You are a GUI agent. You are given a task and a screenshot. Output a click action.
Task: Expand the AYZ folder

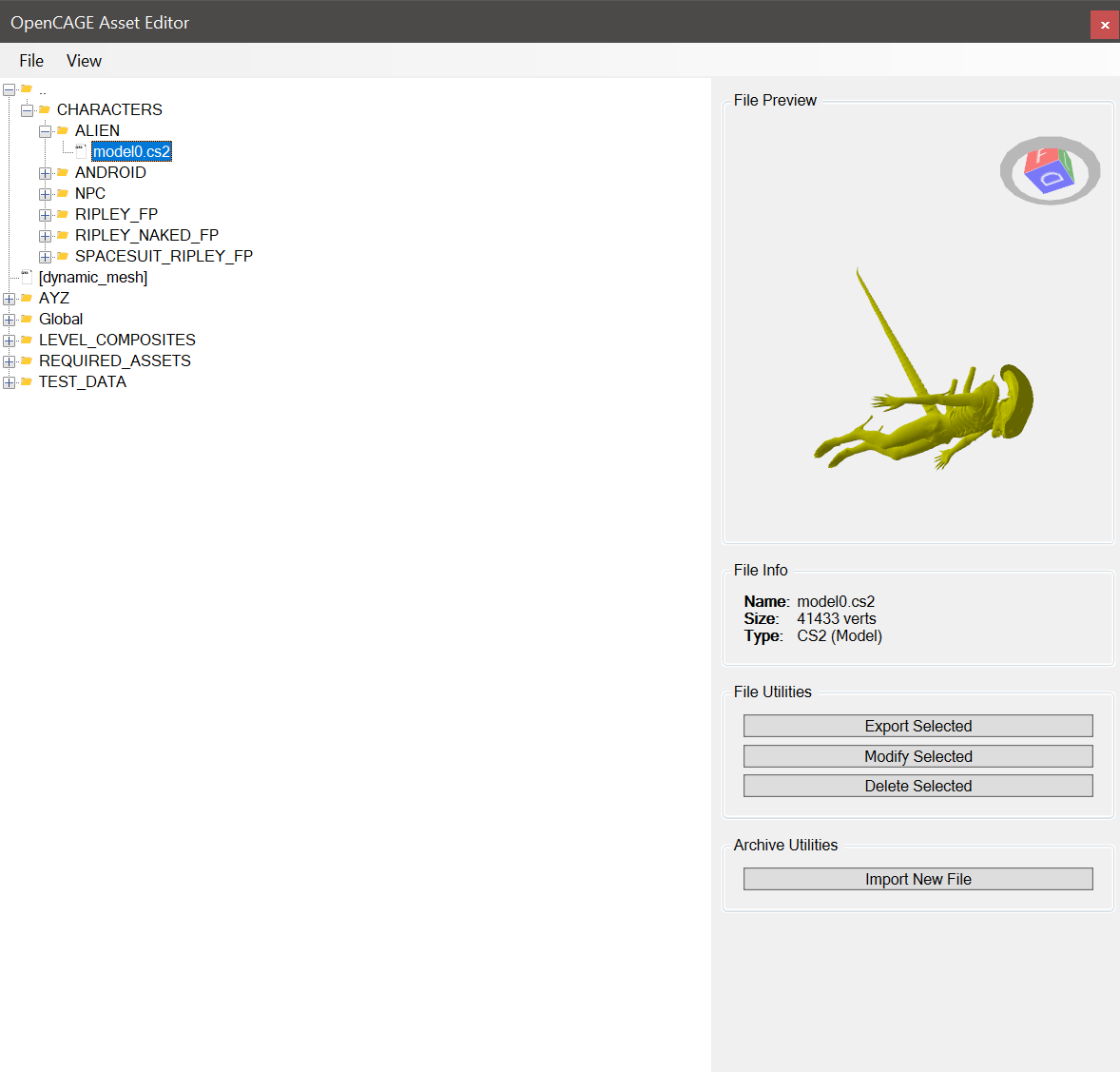9,299
